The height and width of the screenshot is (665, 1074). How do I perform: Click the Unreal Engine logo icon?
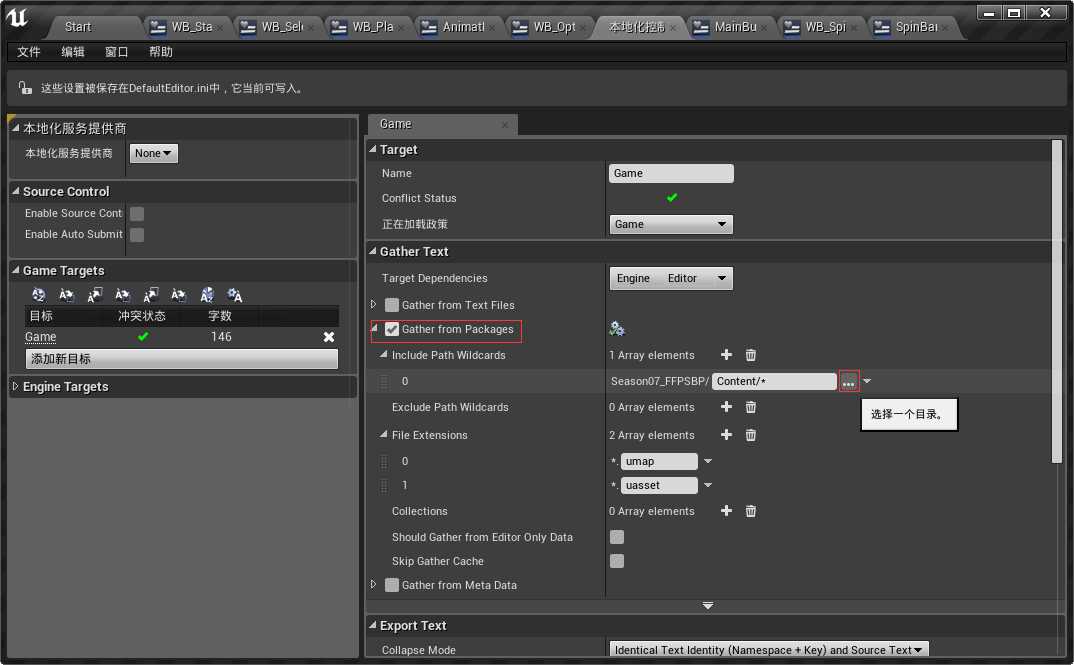(x=17, y=17)
